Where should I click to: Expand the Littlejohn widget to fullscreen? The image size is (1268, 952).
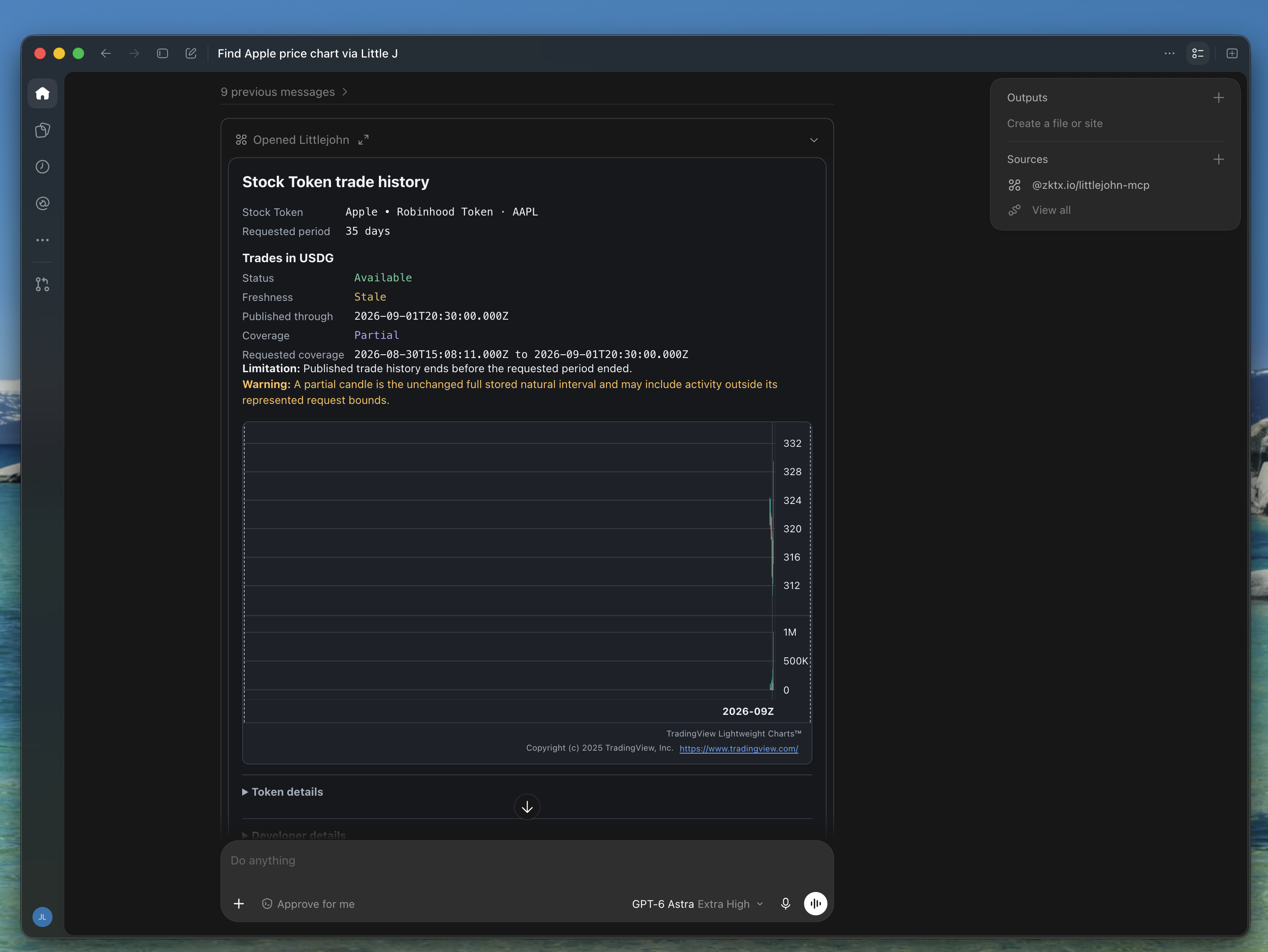point(363,140)
